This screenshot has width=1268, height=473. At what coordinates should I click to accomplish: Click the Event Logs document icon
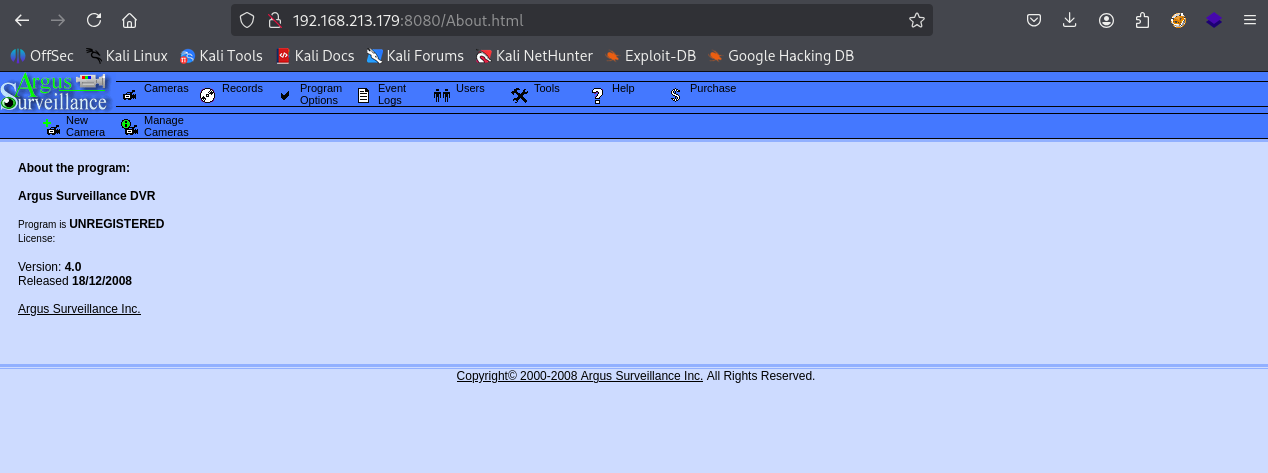pos(364,95)
